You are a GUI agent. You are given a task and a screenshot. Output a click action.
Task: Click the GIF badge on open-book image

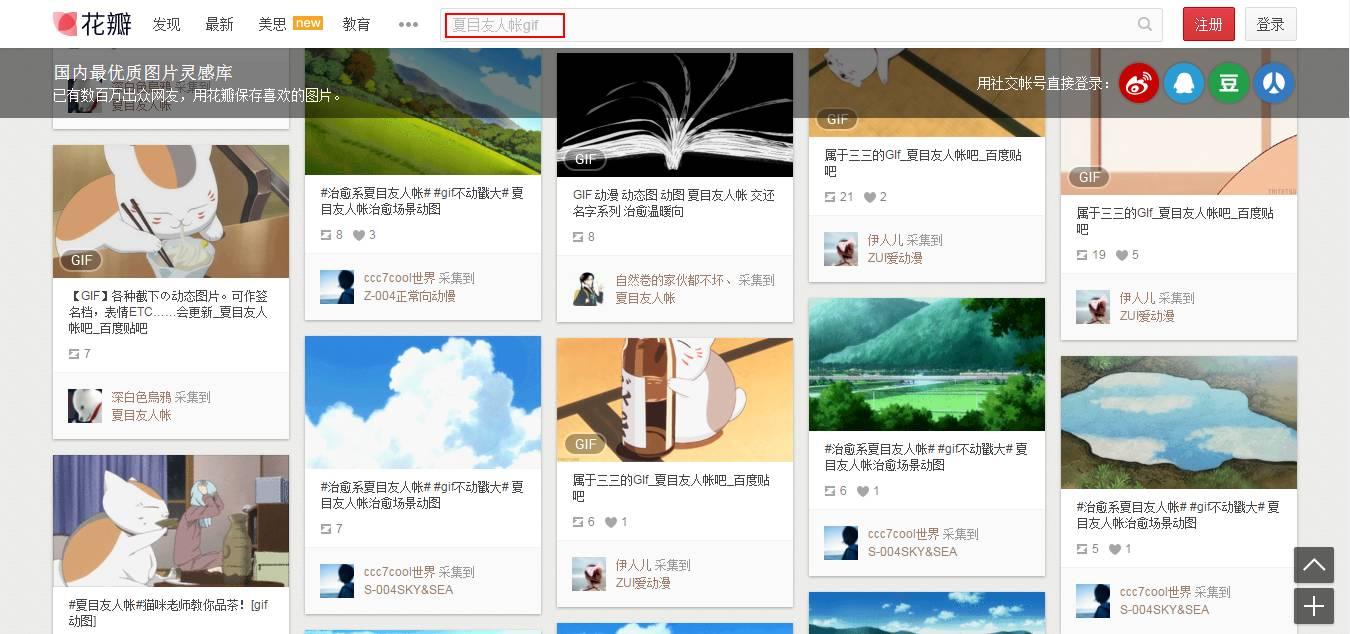pyautogui.click(x=586, y=159)
